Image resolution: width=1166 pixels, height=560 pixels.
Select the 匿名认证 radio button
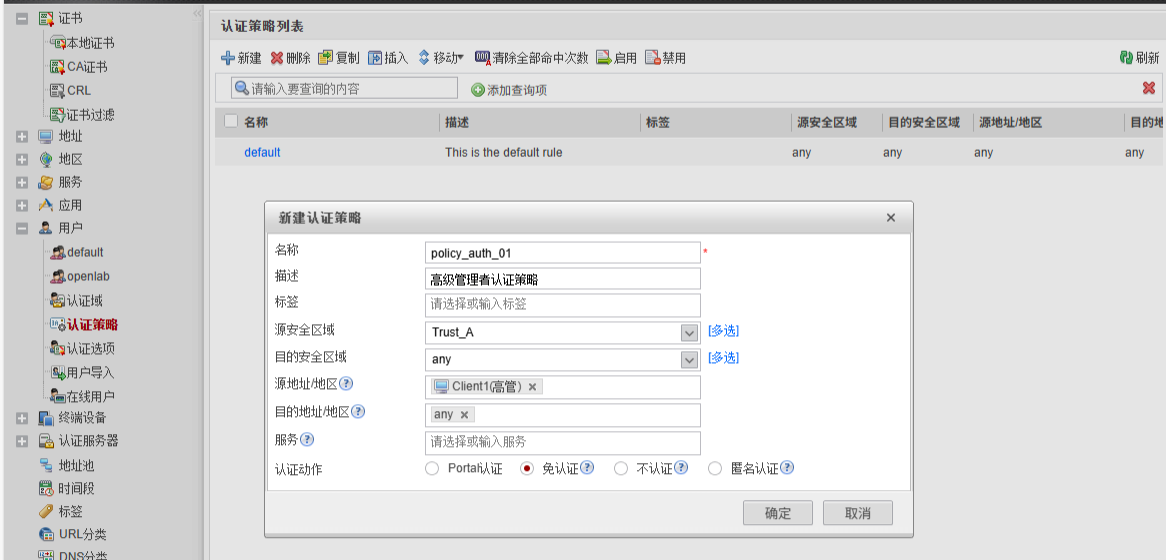click(715, 469)
